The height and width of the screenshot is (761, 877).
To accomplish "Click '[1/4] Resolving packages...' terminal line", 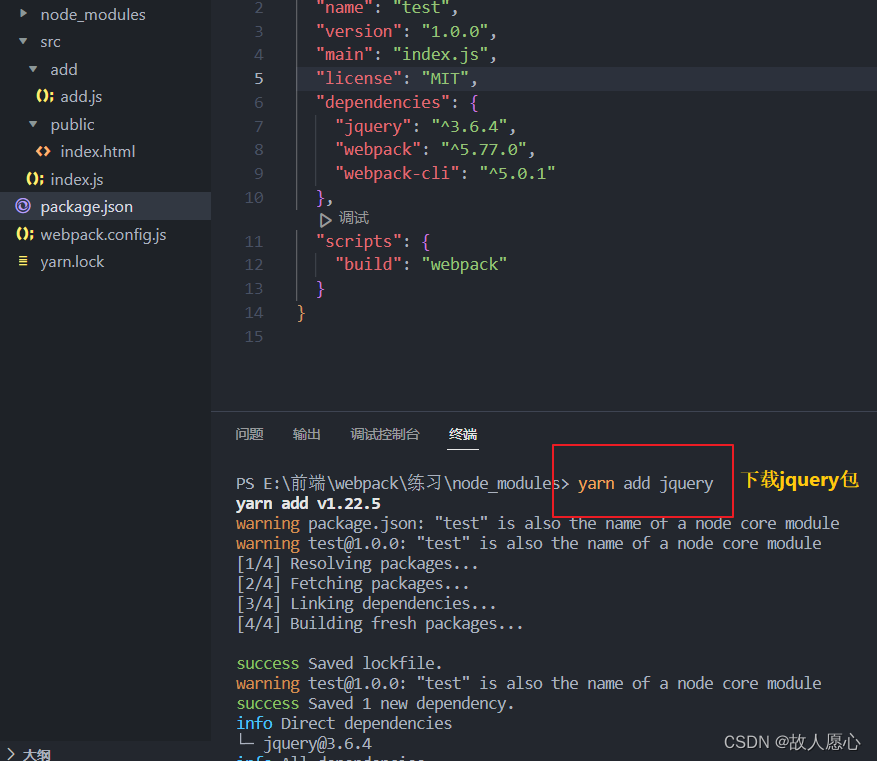I will [x=357, y=564].
